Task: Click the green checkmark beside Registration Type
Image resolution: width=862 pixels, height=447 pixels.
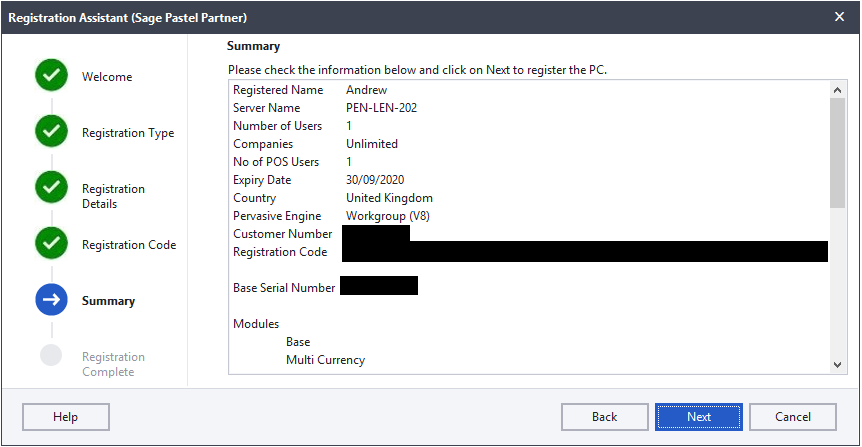Action: point(52,131)
